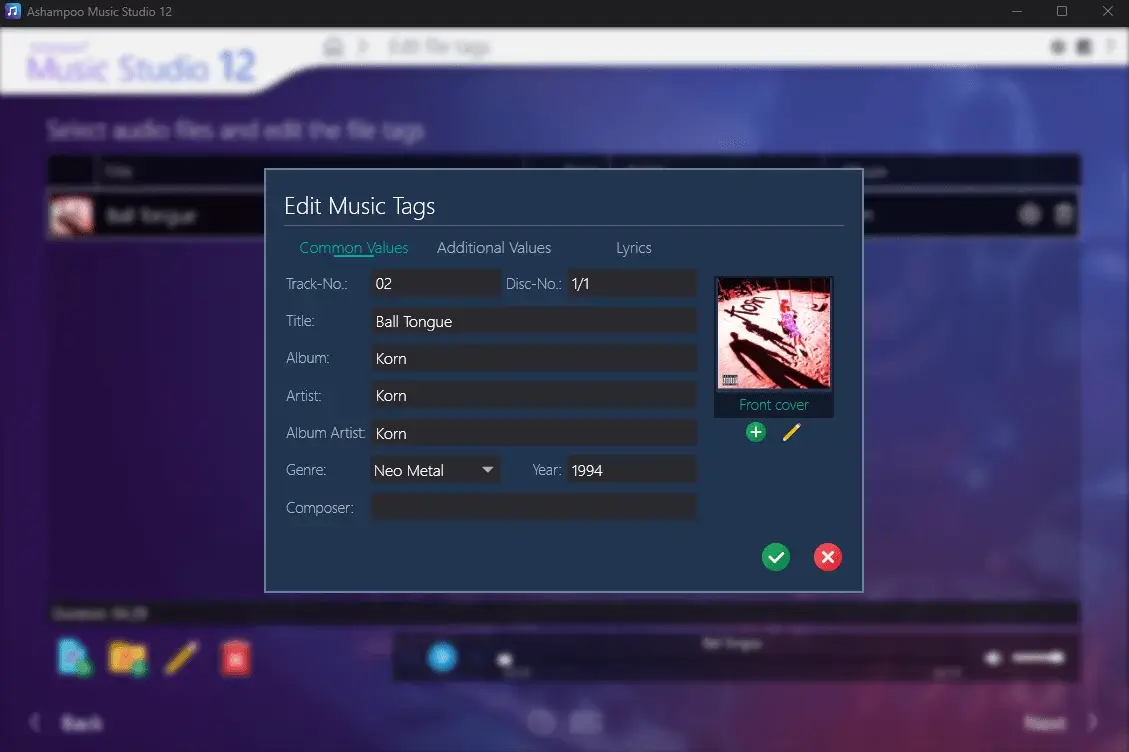Open the Add folder icon

(128, 657)
